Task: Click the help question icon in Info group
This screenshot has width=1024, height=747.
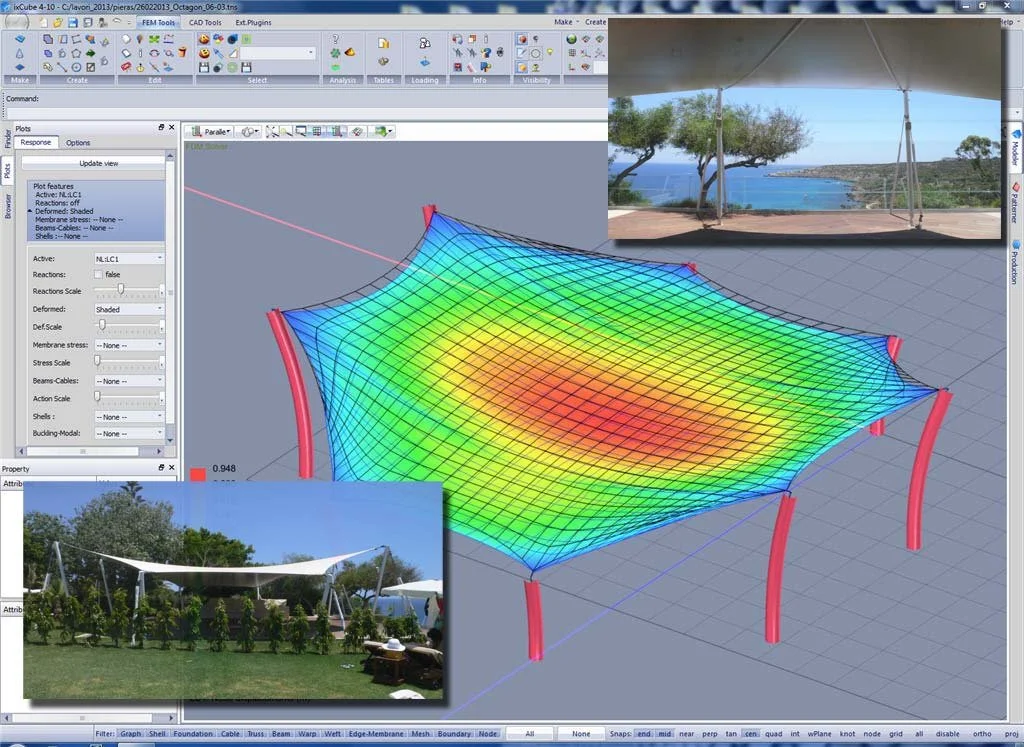Action: coord(486,53)
